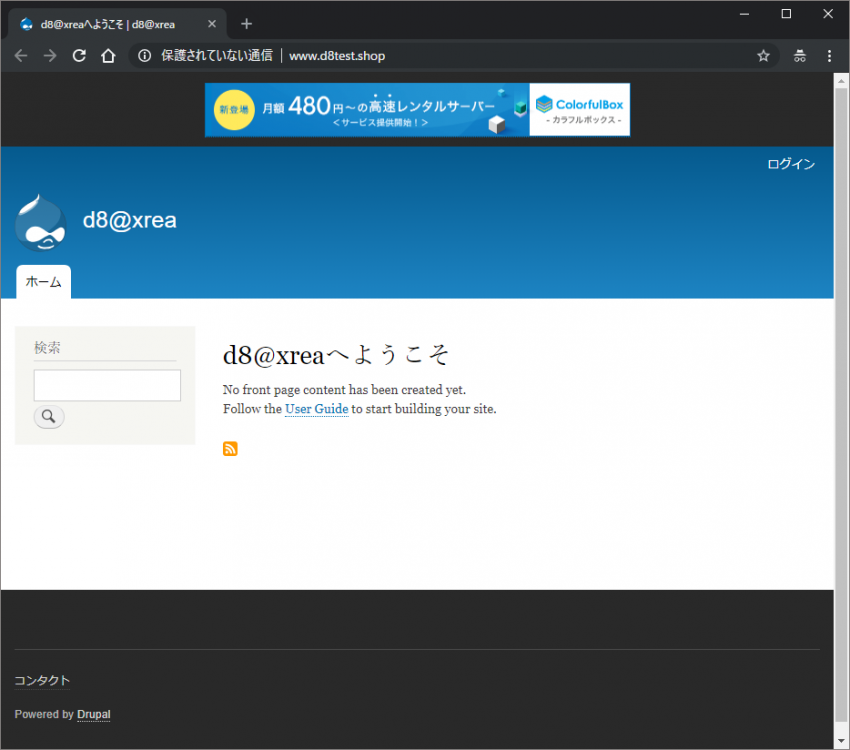The image size is (850, 750).
Task: Click inside the 検索 search input field
Action: click(106, 385)
